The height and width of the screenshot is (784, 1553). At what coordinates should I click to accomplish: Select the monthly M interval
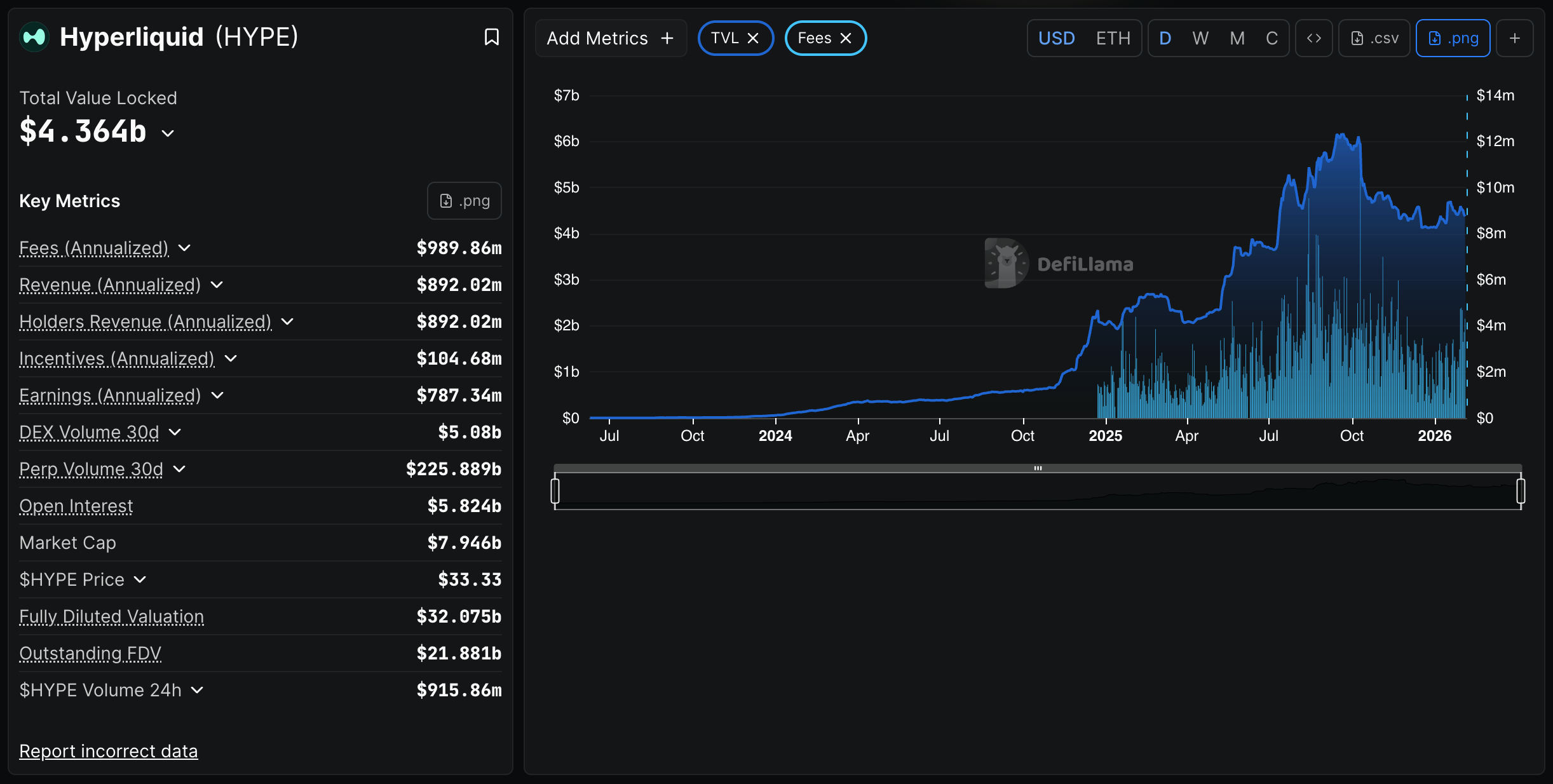(x=1237, y=38)
